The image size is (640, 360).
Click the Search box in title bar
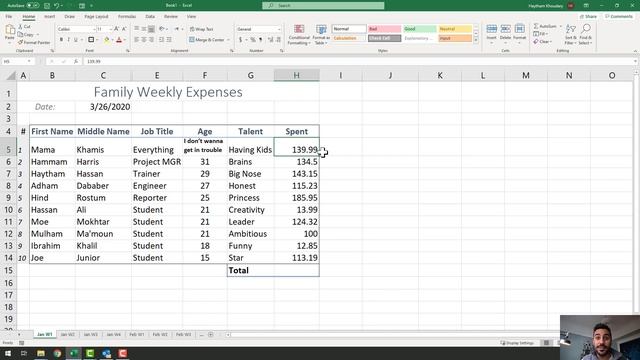click(x=323, y=6)
